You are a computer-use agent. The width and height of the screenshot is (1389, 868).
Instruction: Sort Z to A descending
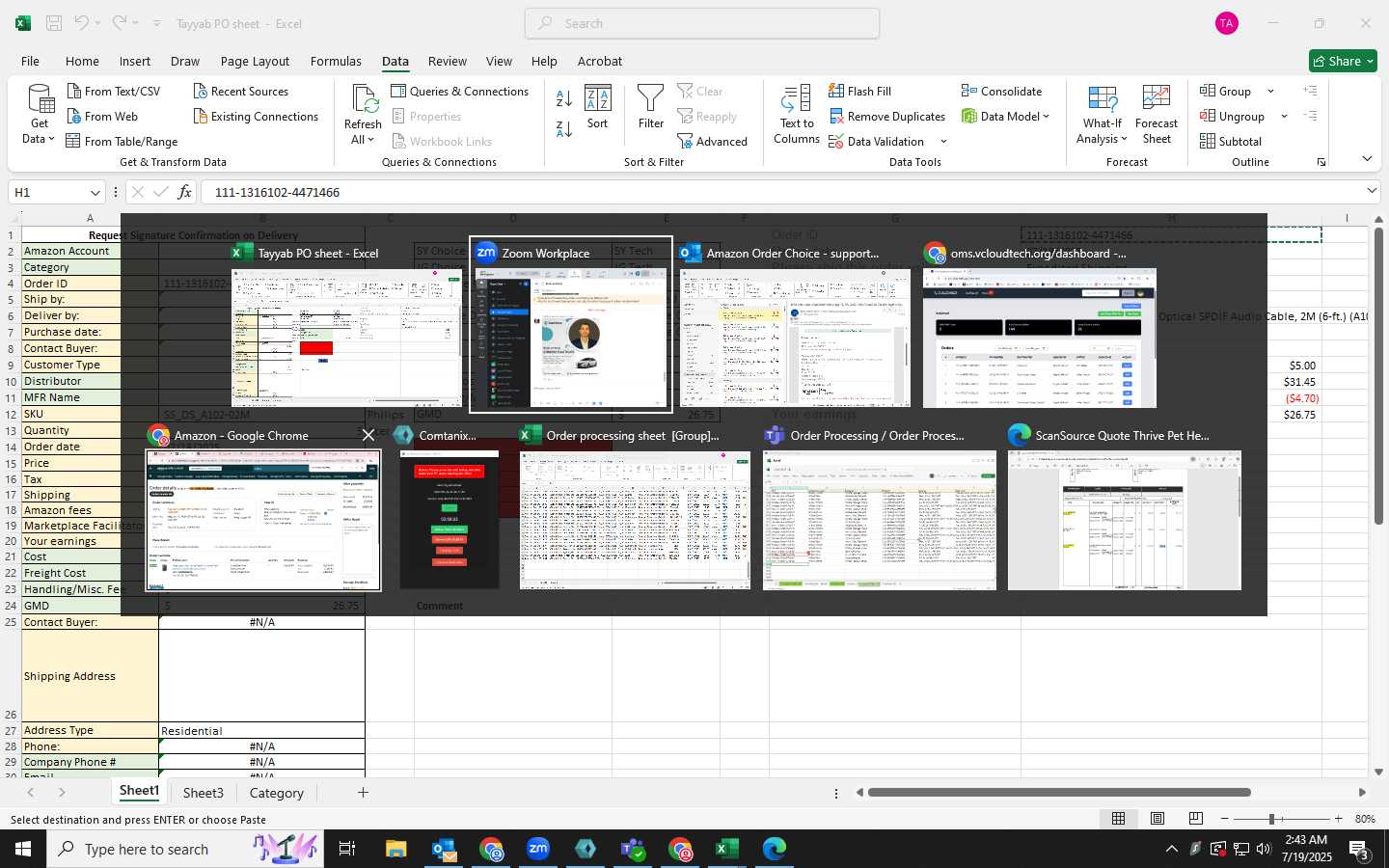[x=564, y=127]
